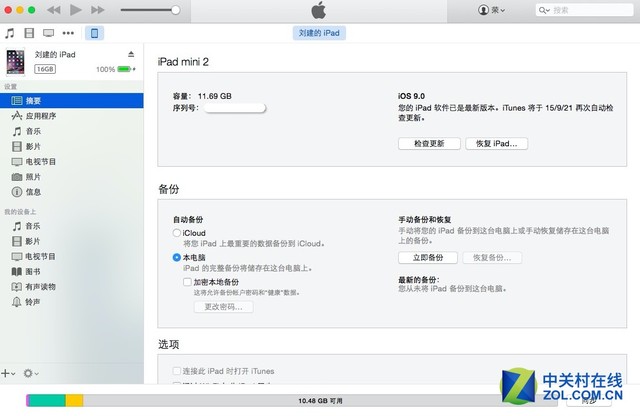Click the 恢复 iPad... button
The width and height of the screenshot is (640, 416).
coord(496,143)
